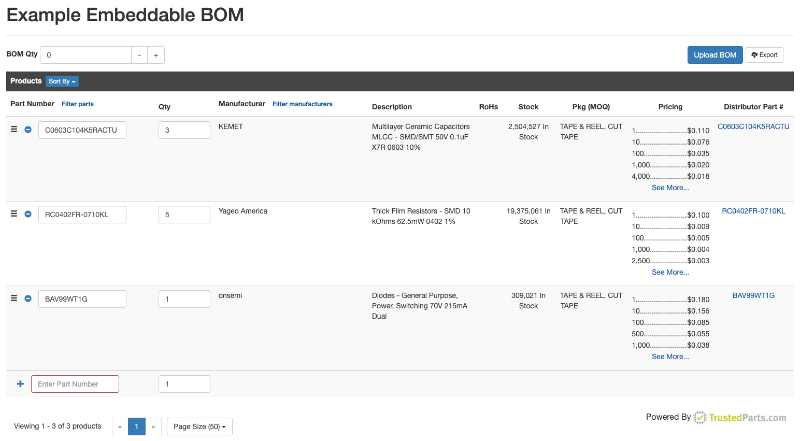800x441 pixels.
Task: Increase BOM Qty with plus button
Action: pyautogui.click(x=156, y=55)
